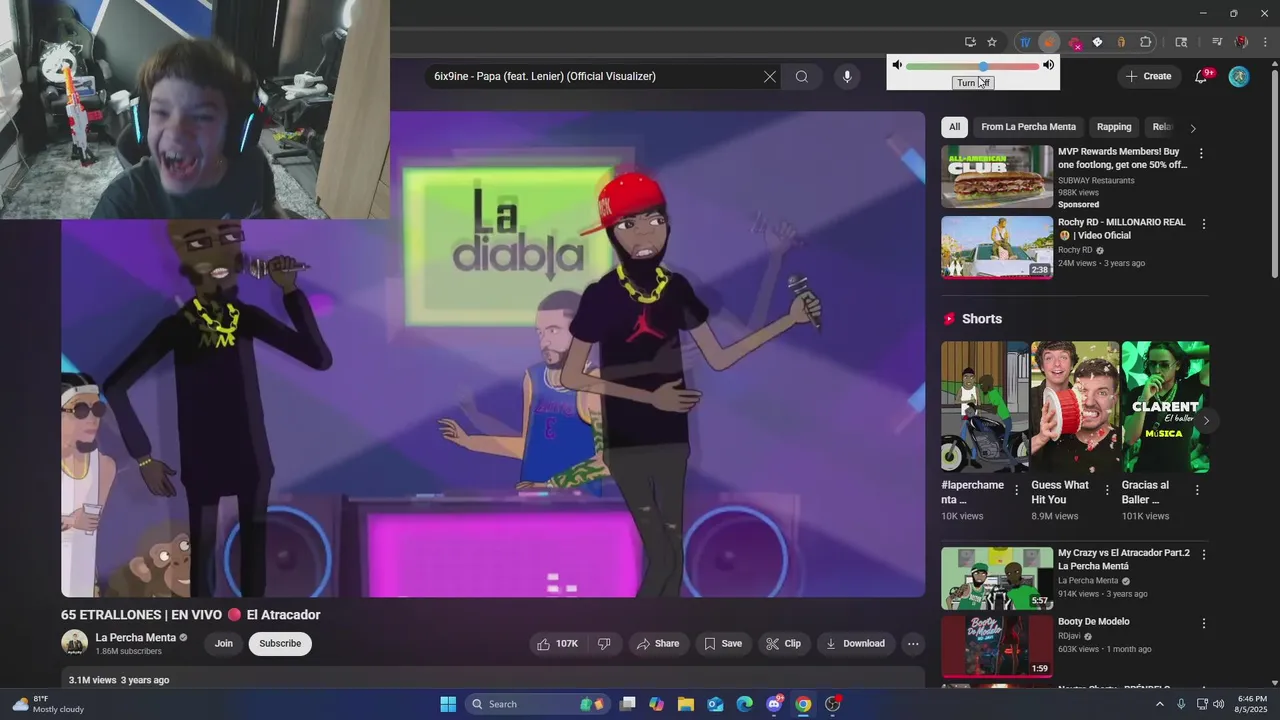Open Outlook from taskbar
The height and width of the screenshot is (720, 1280).
[715, 704]
